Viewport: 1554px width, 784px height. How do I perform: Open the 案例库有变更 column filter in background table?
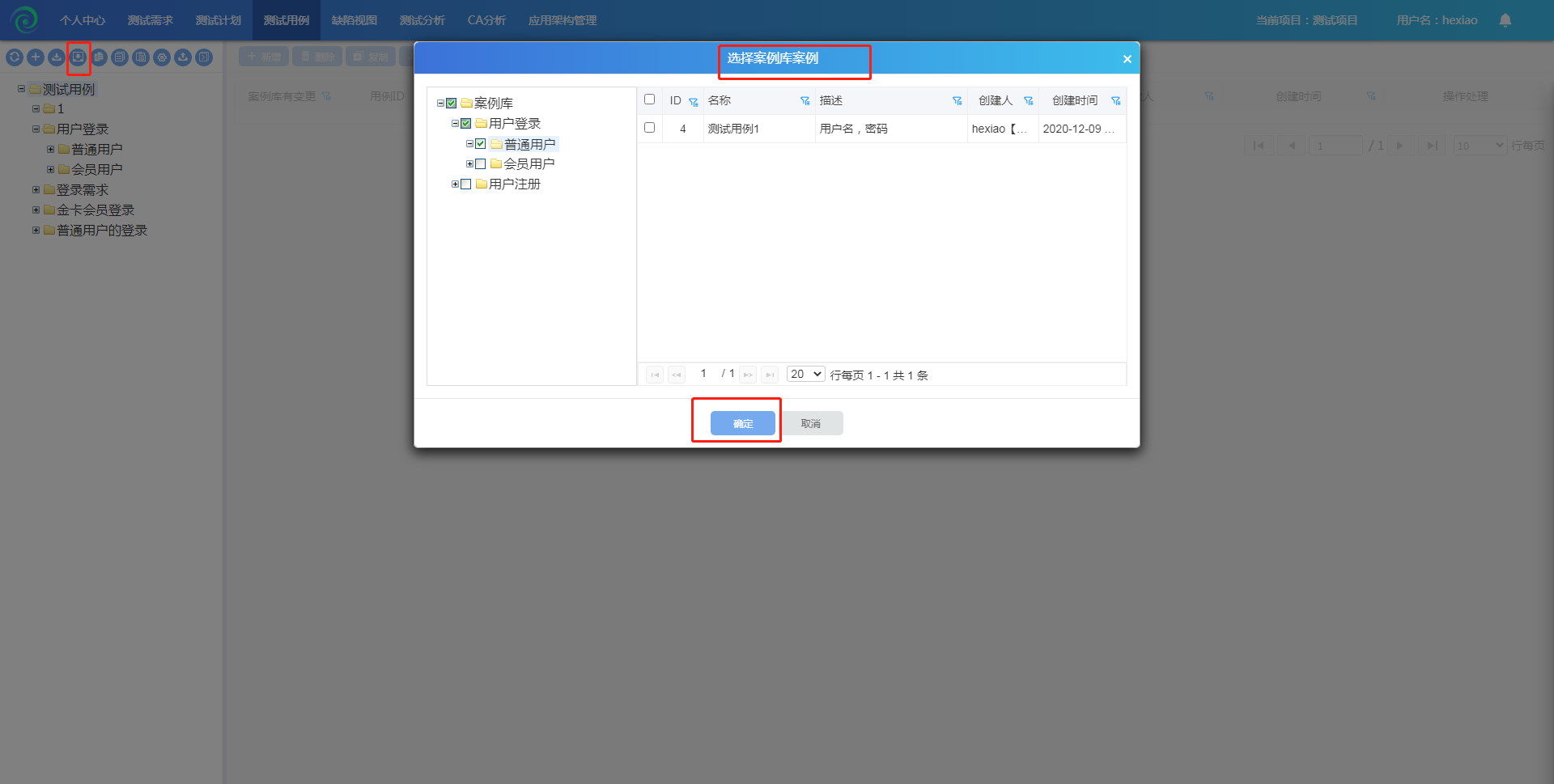(326, 96)
